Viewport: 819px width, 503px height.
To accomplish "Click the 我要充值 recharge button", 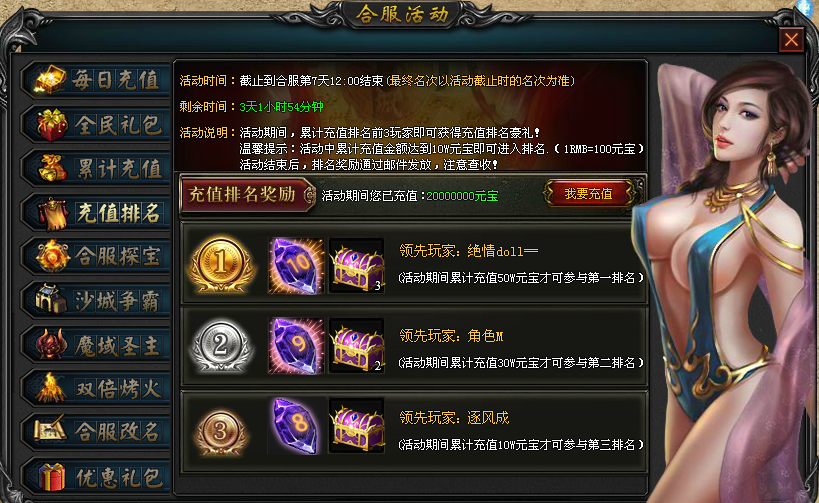I will [x=589, y=194].
